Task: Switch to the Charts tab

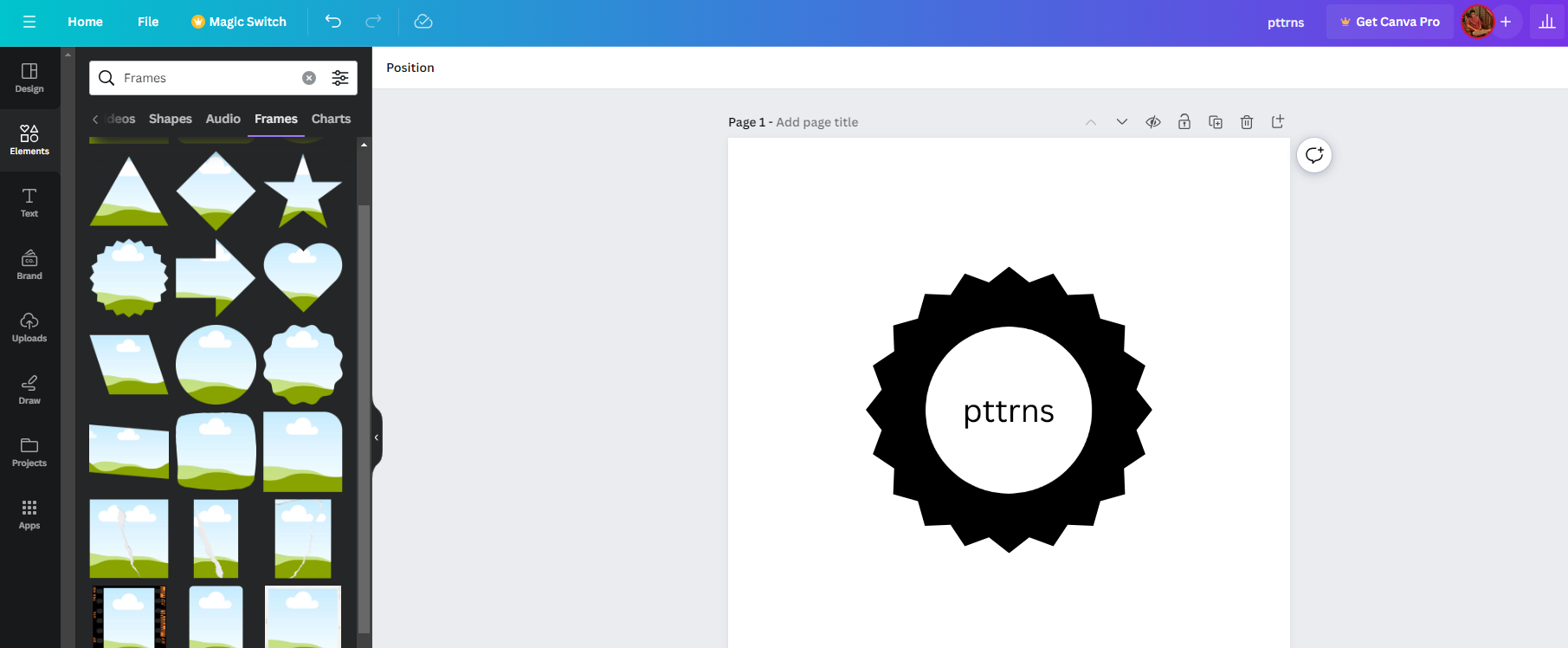Action: [x=331, y=119]
